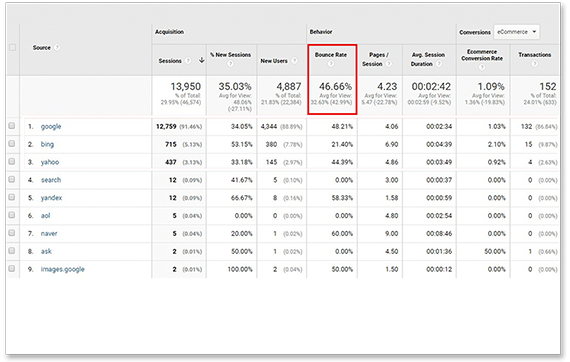Screen dimensions: 570x362
Task: Click bing's bounce rate 21.40%
Action: click(x=342, y=144)
